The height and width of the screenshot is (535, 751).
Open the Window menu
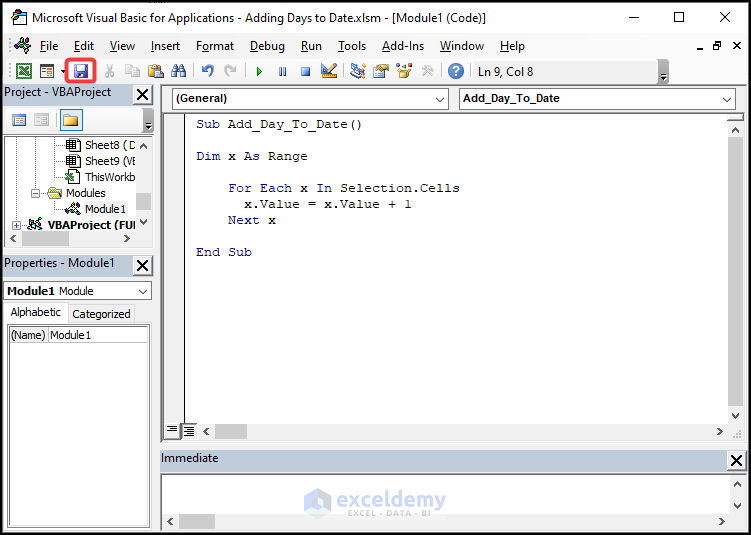(462, 46)
